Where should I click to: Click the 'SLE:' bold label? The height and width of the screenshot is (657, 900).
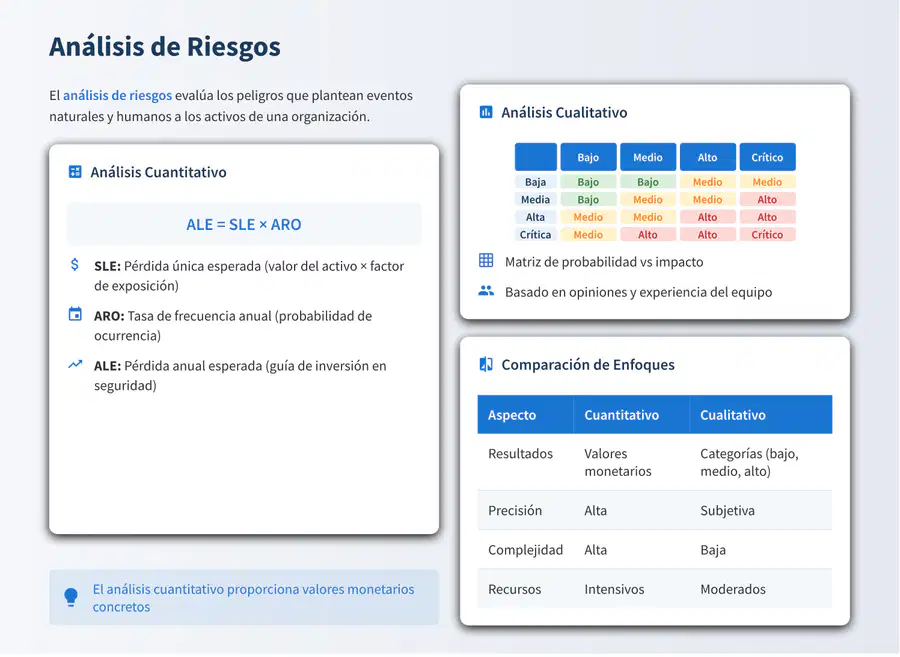(x=107, y=266)
